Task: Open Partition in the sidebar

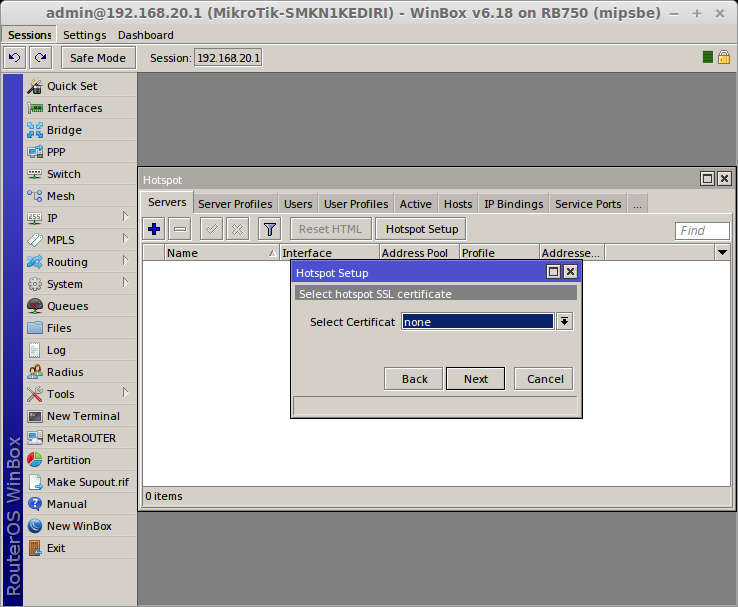Action: click(80, 460)
